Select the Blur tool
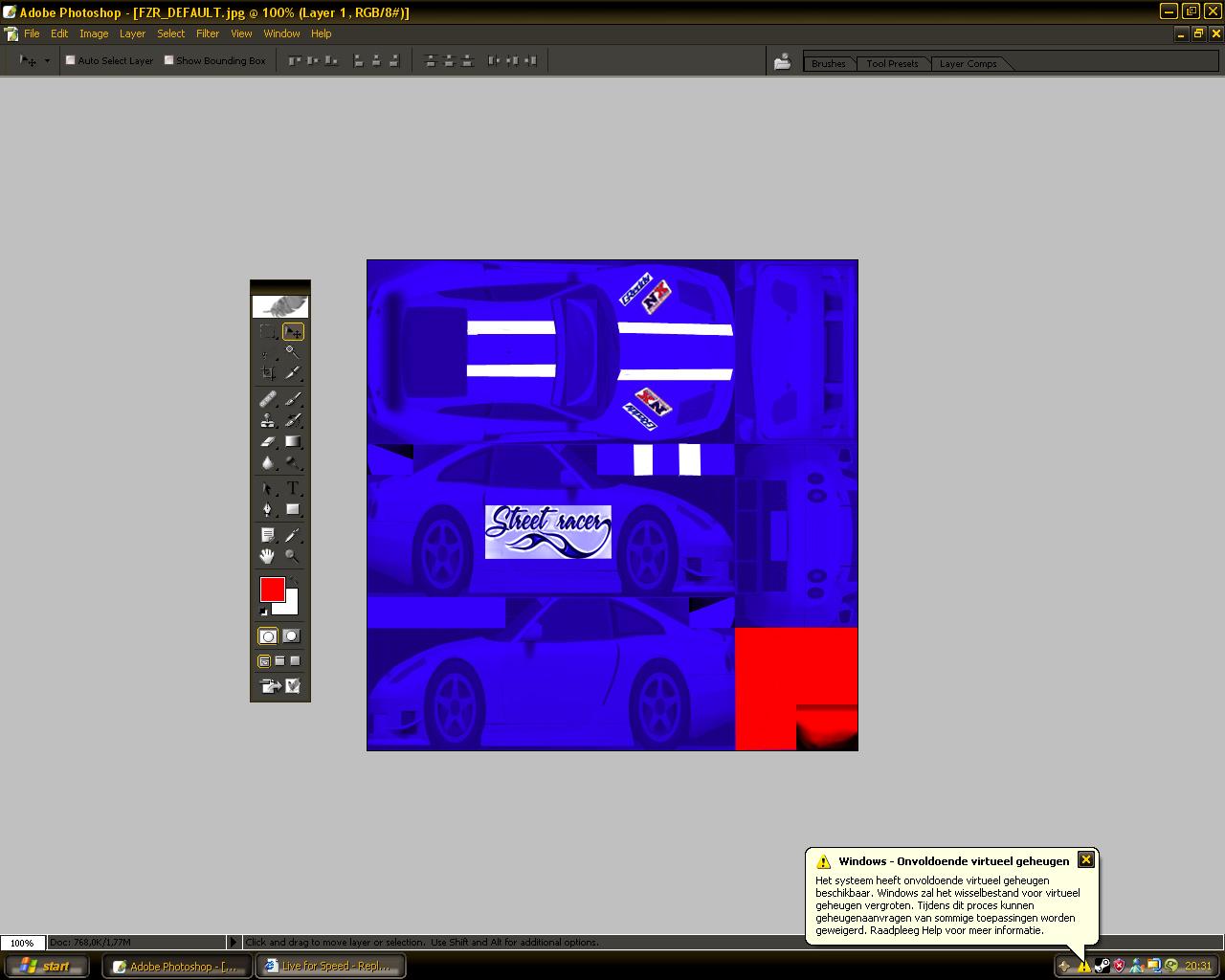This screenshot has height=980, width=1225. (x=268, y=462)
